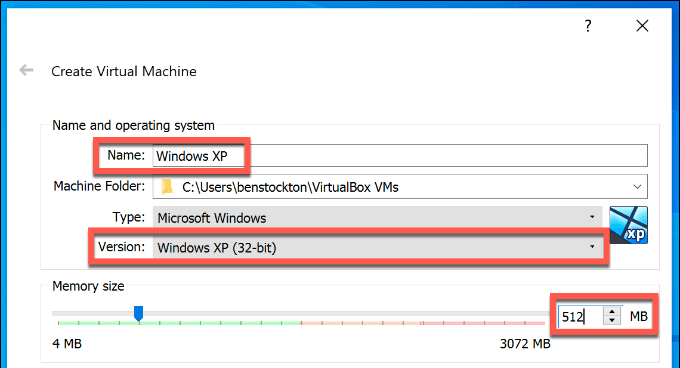Click the 4 MB minimum memory label
The height and width of the screenshot is (368, 680).
(x=67, y=344)
